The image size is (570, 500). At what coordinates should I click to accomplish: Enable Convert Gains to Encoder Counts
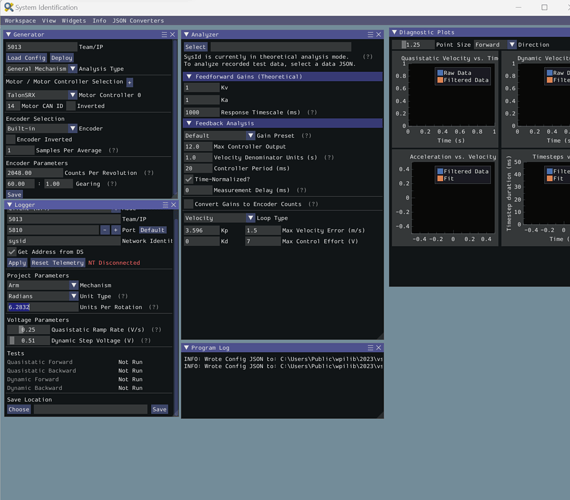tap(188, 204)
